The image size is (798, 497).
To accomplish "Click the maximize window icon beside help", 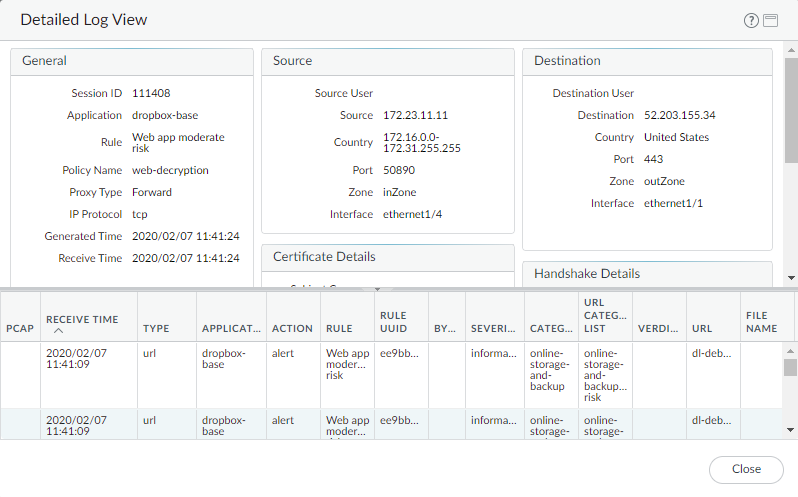I will point(771,20).
